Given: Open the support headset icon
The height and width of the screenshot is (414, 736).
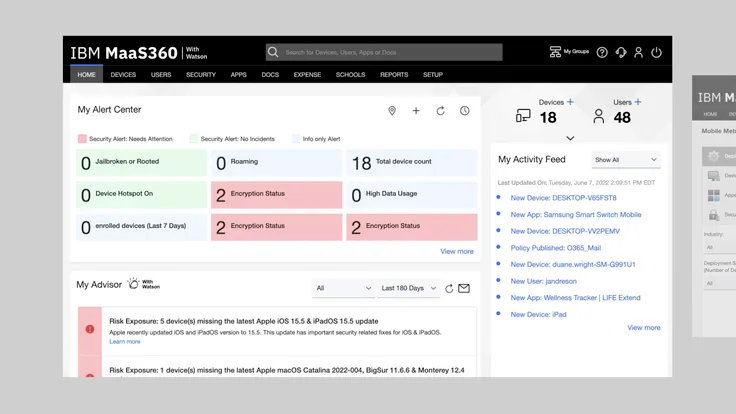Looking at the screenshot, I should coord(621,52).
